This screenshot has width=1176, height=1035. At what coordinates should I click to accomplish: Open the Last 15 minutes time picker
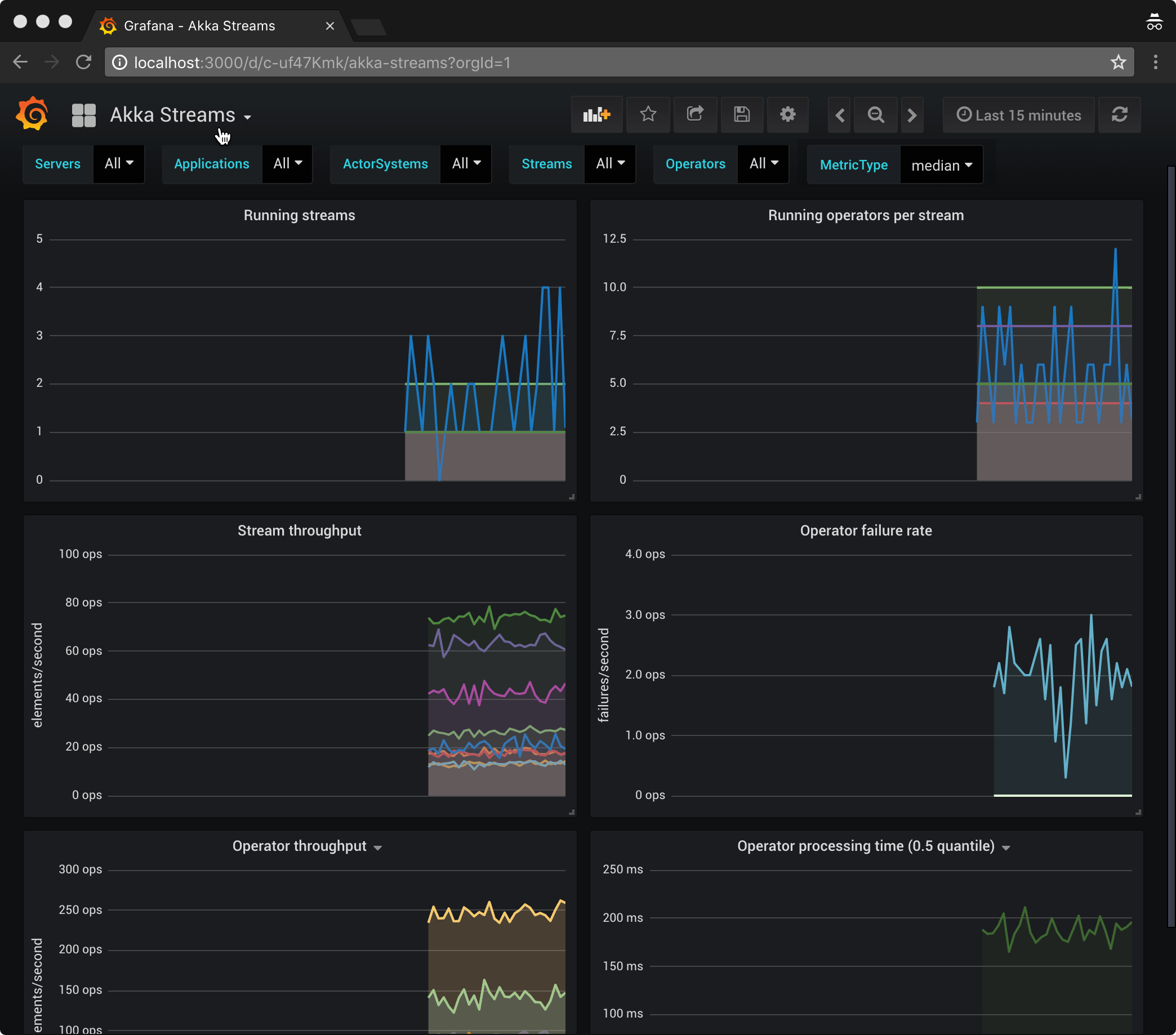pyautogui.click(x=1018, y=115)
